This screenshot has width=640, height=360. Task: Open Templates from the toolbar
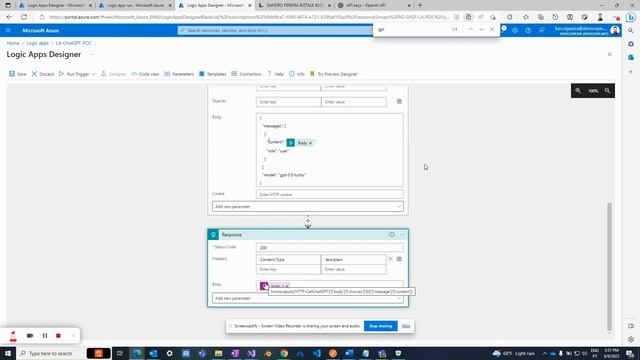(x=212, y=74)
